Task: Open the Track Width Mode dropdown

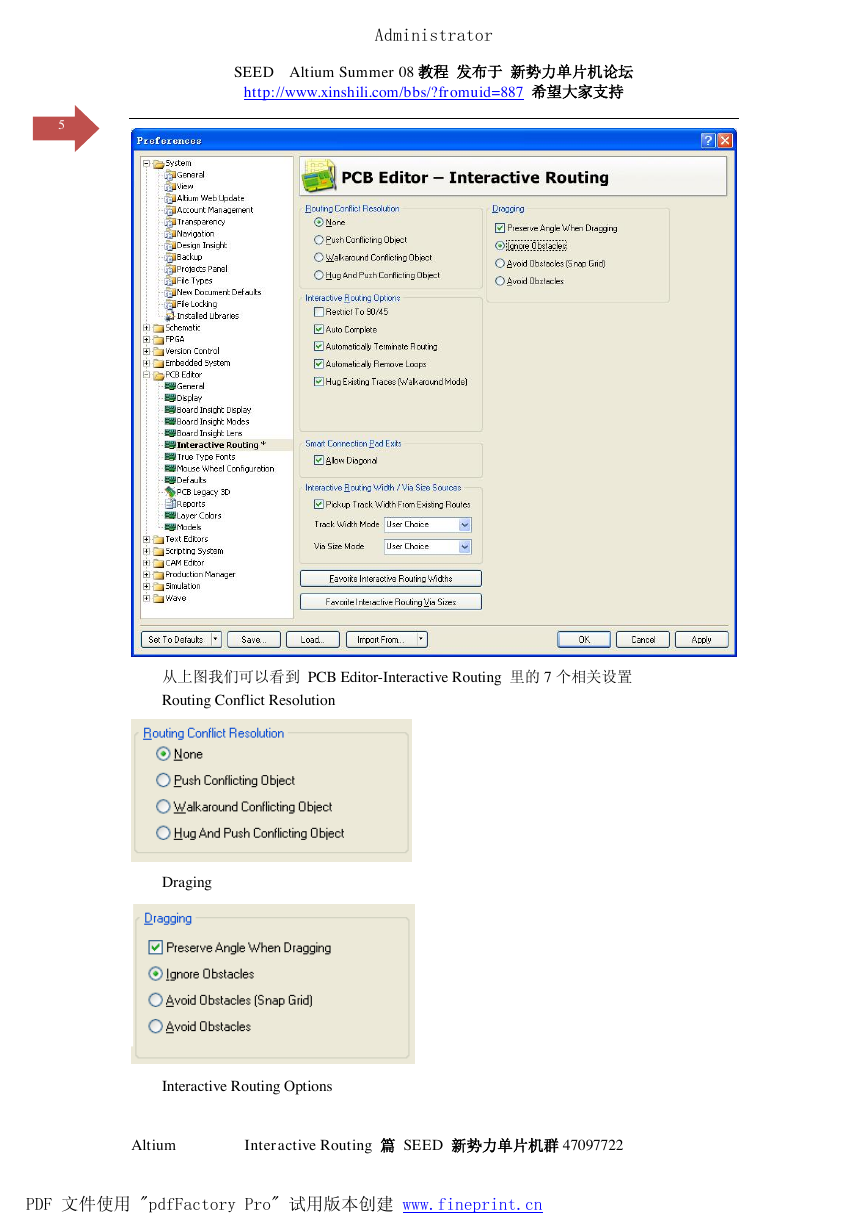Action: click(x=465, y=525)
